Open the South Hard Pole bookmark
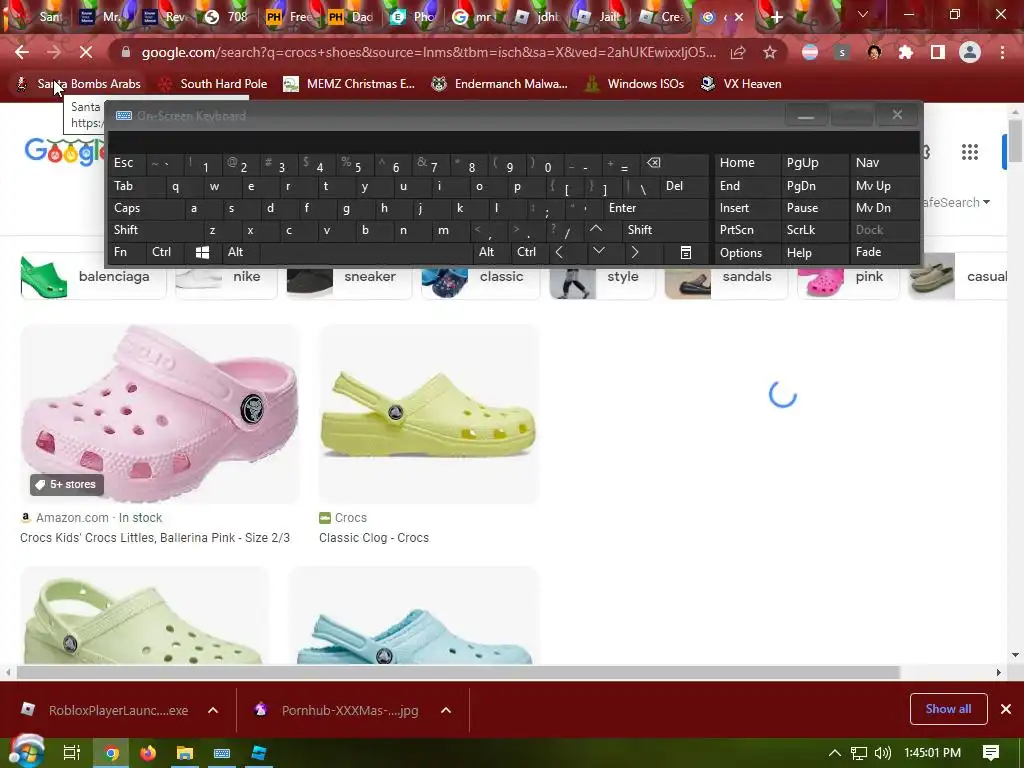 [214, 84]
